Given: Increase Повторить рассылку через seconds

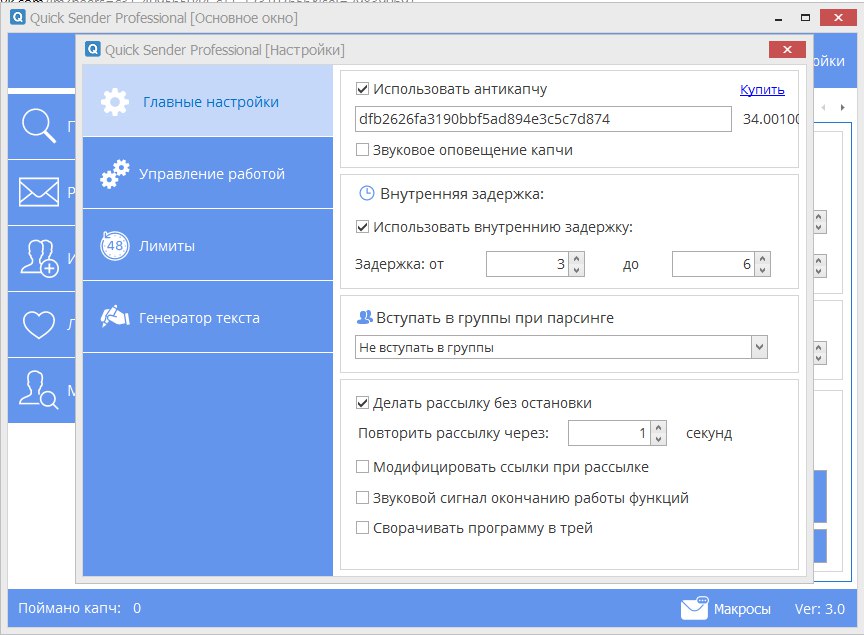Looking at the screenshot, I should tap(658, 427).
